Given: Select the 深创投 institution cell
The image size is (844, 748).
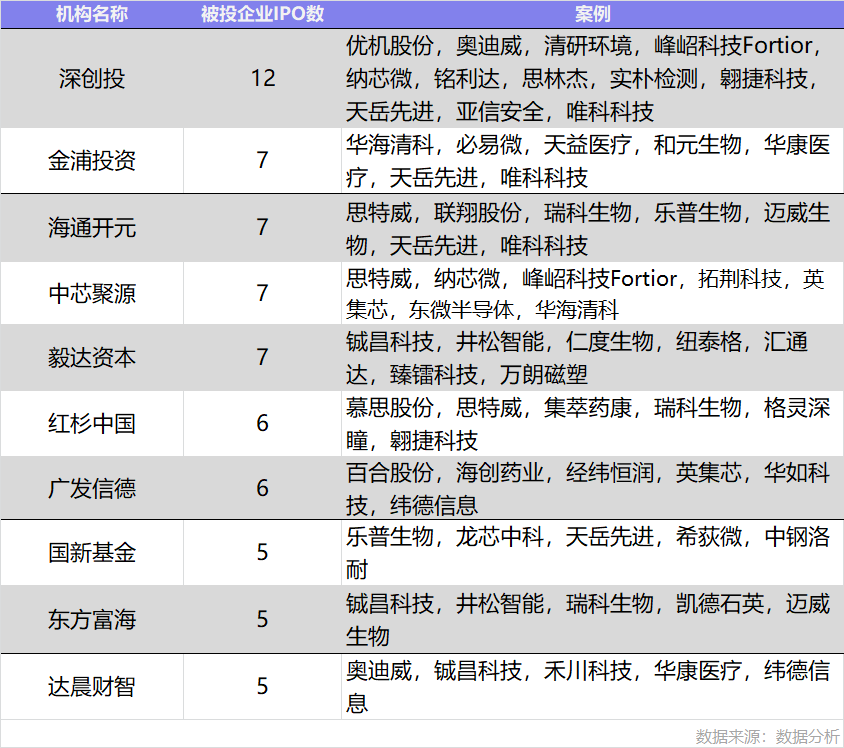Looking at the screenshot, I should click(x=92, y=79).
